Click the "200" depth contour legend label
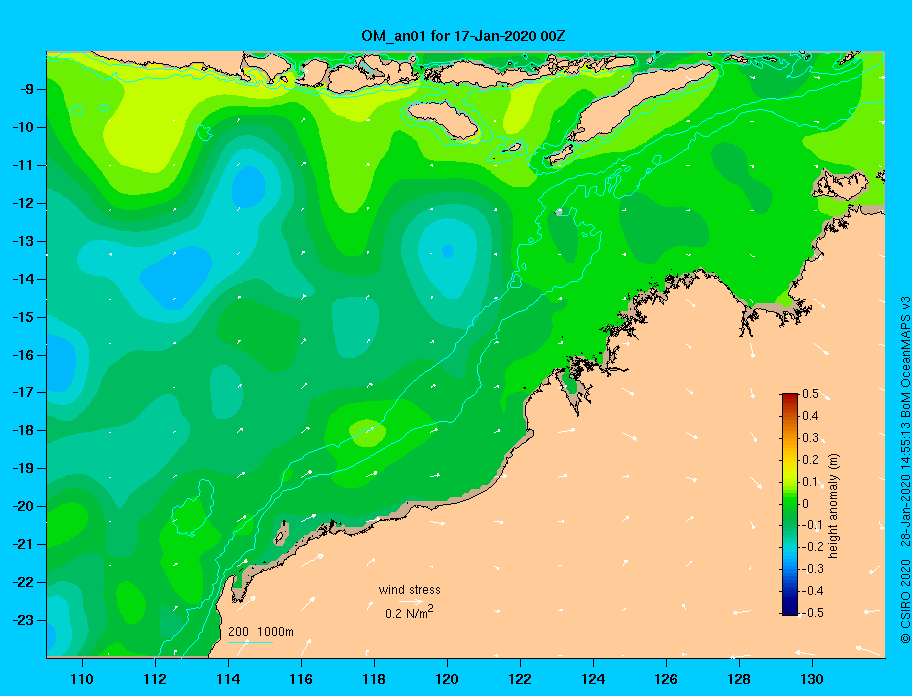912x696 pixels. [238, 632]
